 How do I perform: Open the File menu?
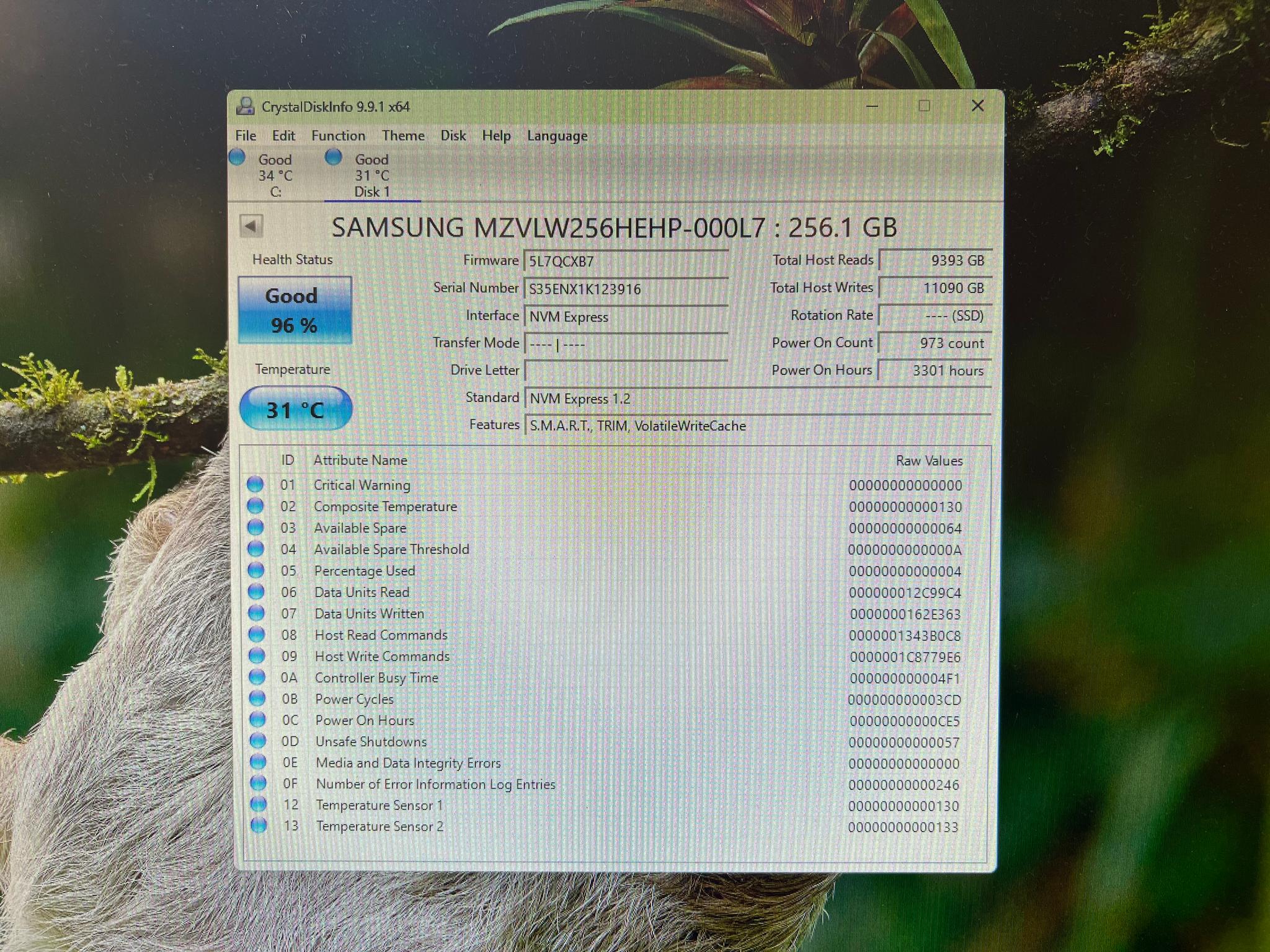coord(246,135)
